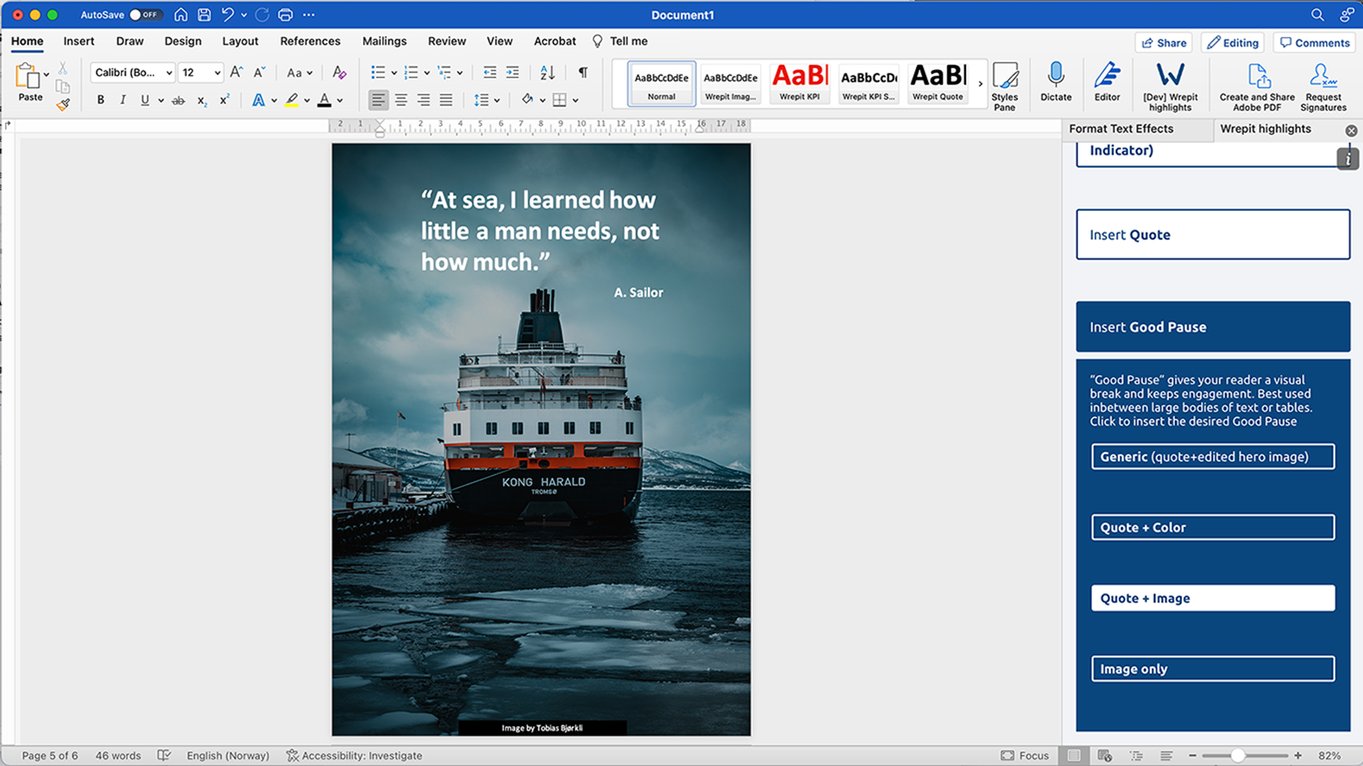Open the font name combo box

click(x=133, y=73)
